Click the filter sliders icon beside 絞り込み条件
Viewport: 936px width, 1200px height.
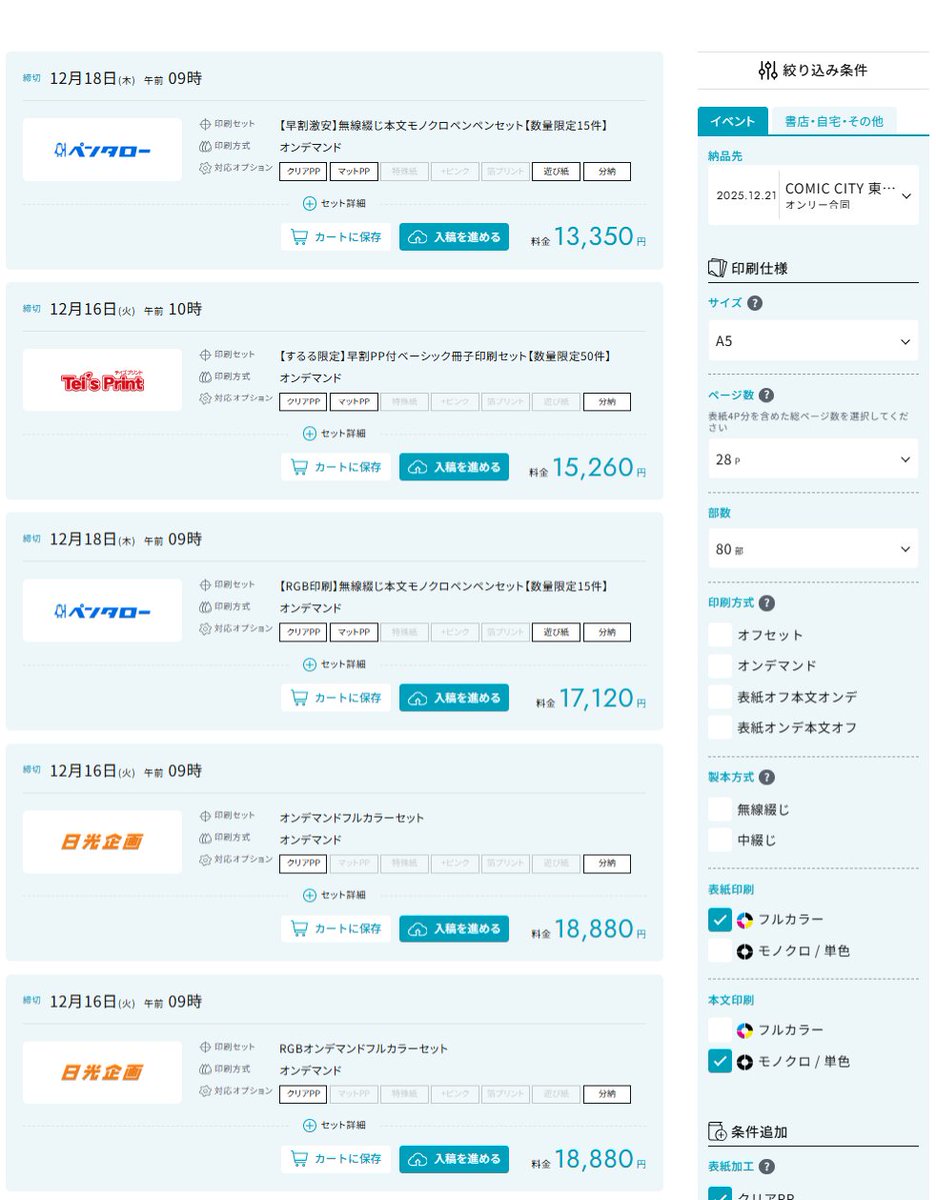[x=768, y=71]
